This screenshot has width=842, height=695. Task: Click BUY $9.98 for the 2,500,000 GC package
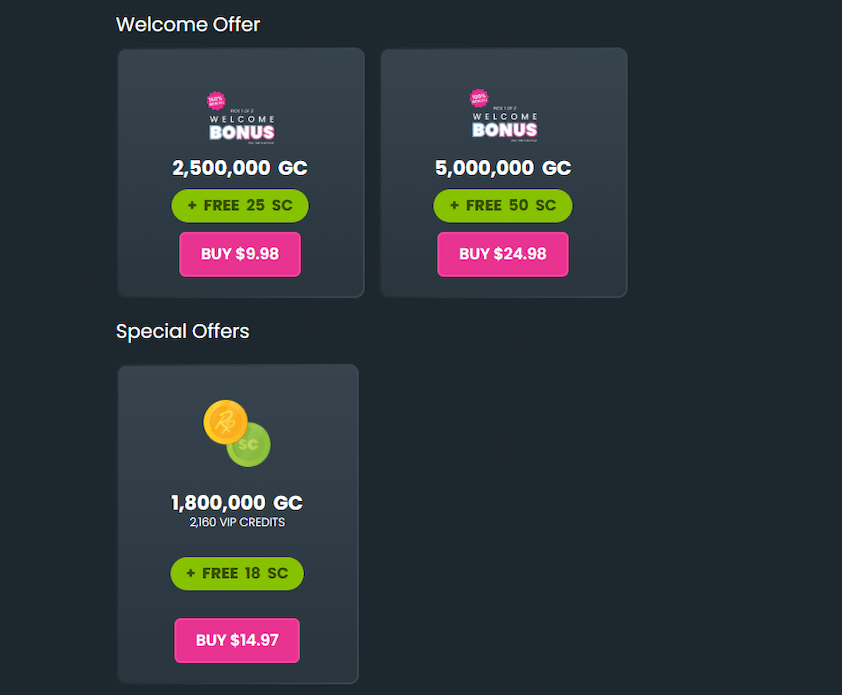tap(240, 254)
